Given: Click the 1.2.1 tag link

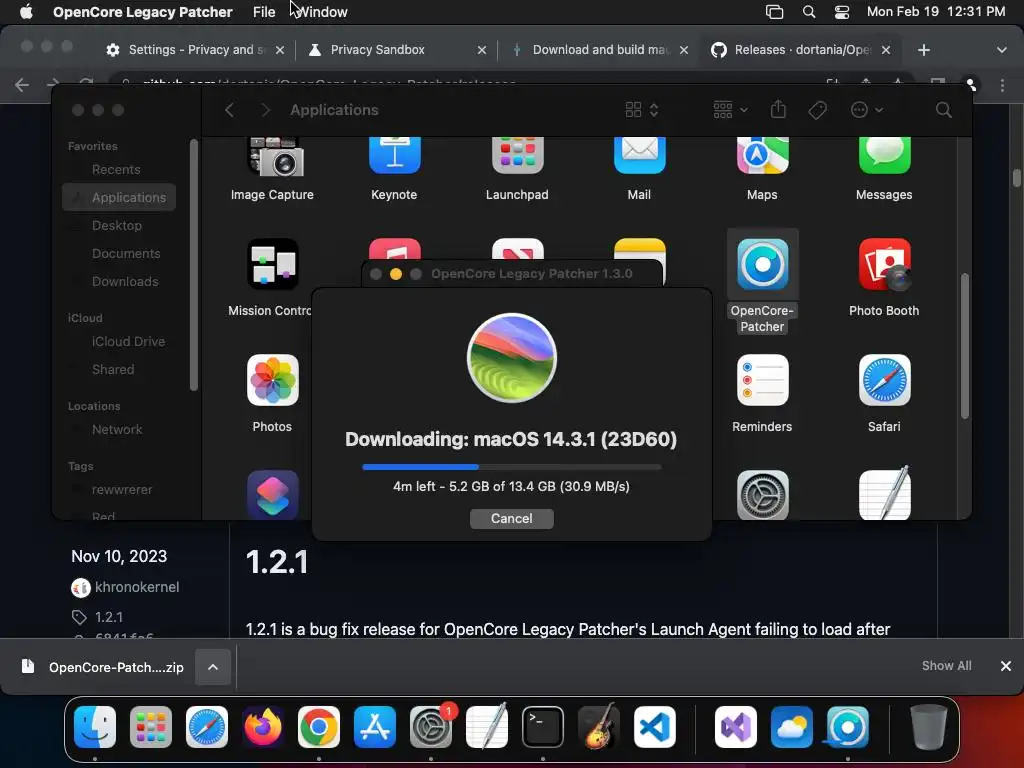Looking at the screenshot, I should click(x=108, y=617).
